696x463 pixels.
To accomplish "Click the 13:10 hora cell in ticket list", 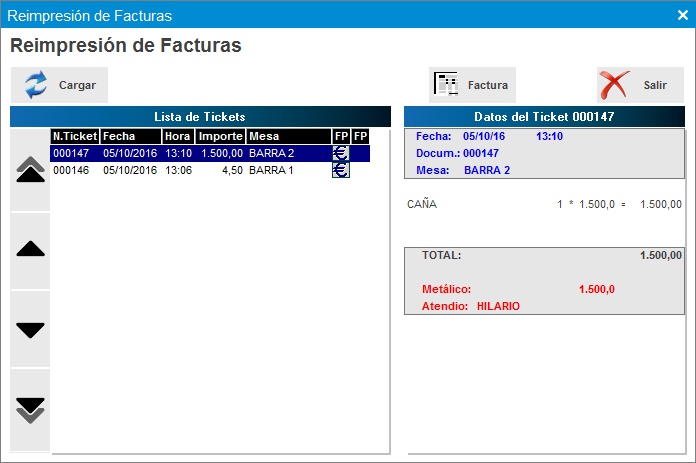I will [178, 154].
